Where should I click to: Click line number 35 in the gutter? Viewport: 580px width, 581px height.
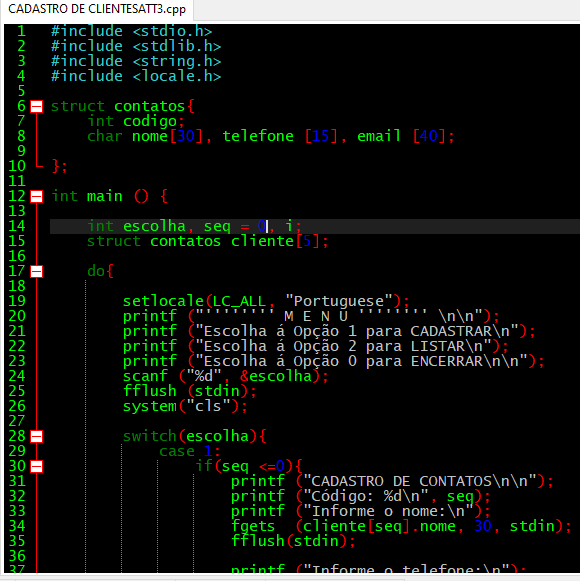[x=17, y=541]
